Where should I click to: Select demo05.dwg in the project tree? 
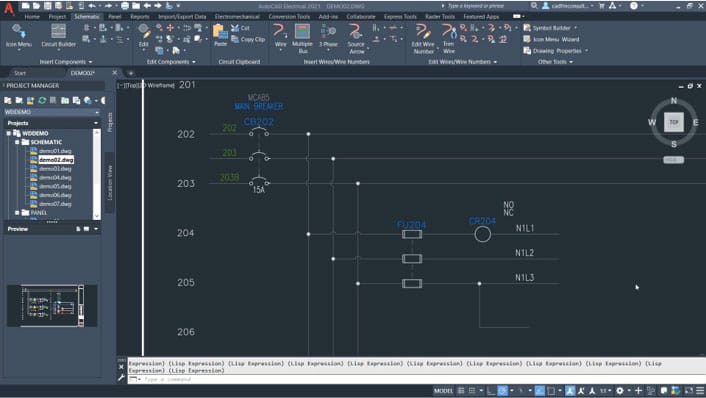click(55, 186)
